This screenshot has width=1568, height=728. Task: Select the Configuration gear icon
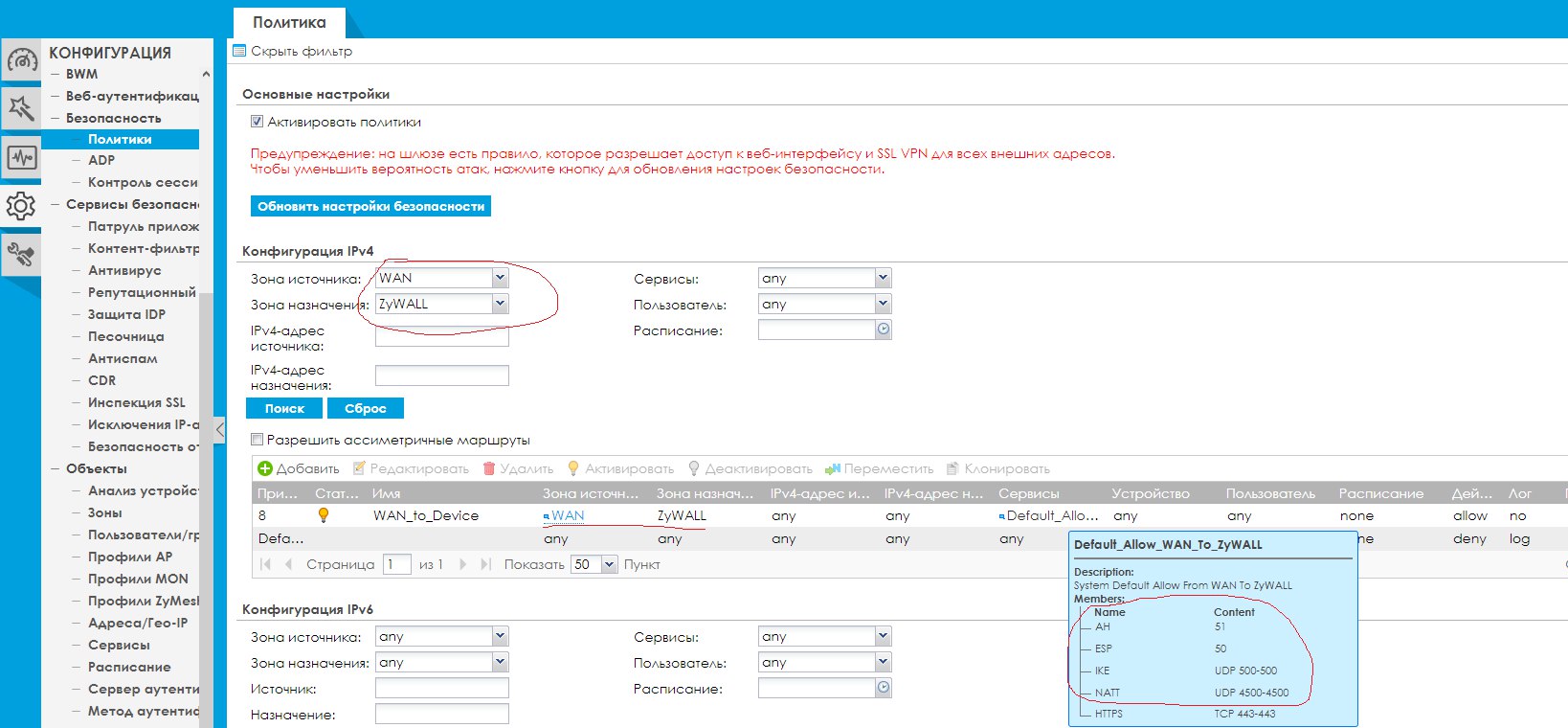(x=21, y=206)
